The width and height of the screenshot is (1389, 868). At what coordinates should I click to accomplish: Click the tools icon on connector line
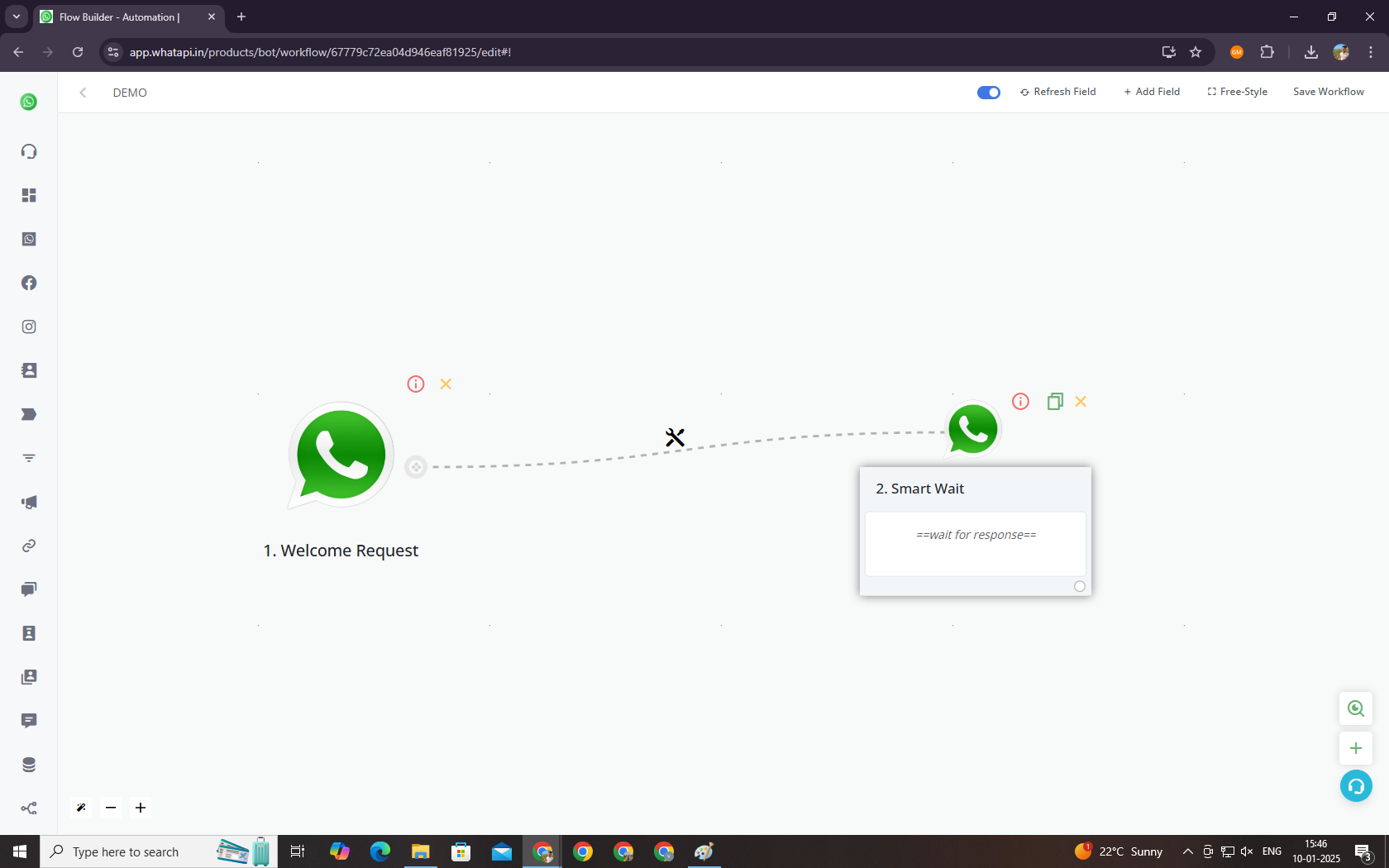coord(675,437)
